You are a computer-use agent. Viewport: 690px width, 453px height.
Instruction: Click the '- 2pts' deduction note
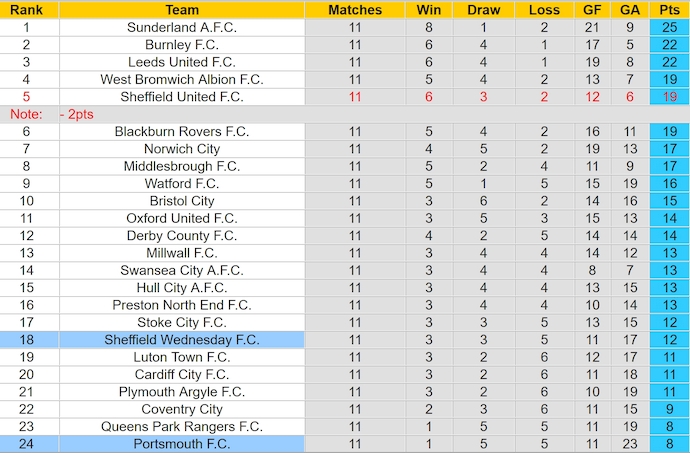(76, 115)
